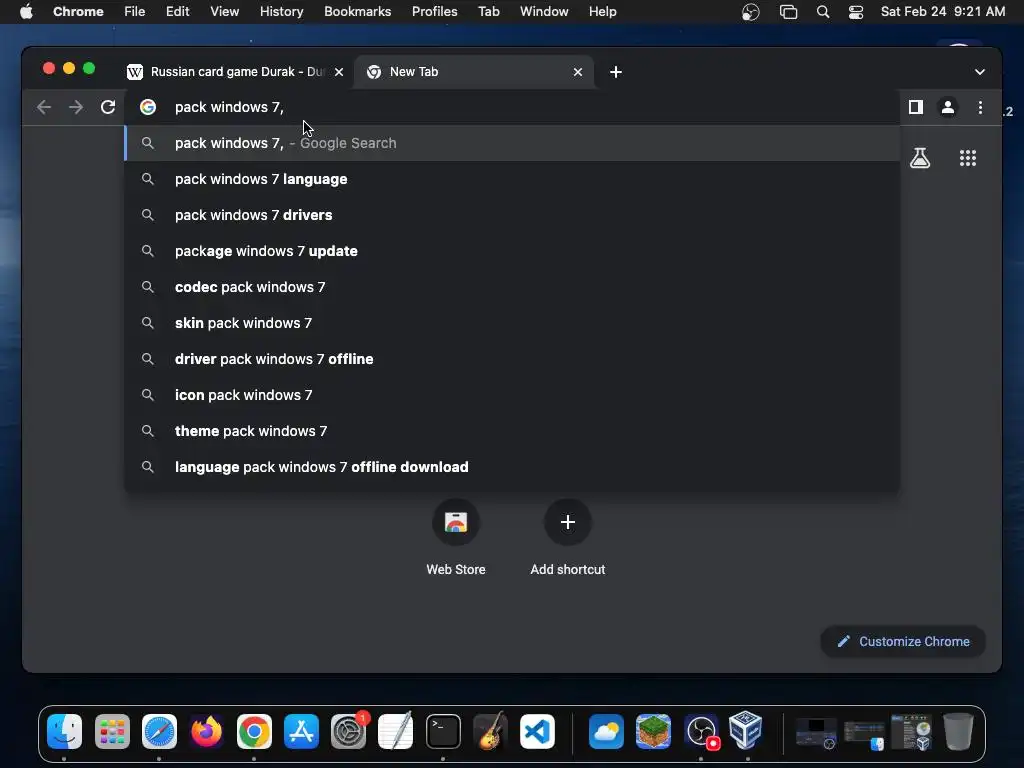Open the Chrome side panel icon
The height and width of the screenshot is (768, 1024).
coord(916,107)
